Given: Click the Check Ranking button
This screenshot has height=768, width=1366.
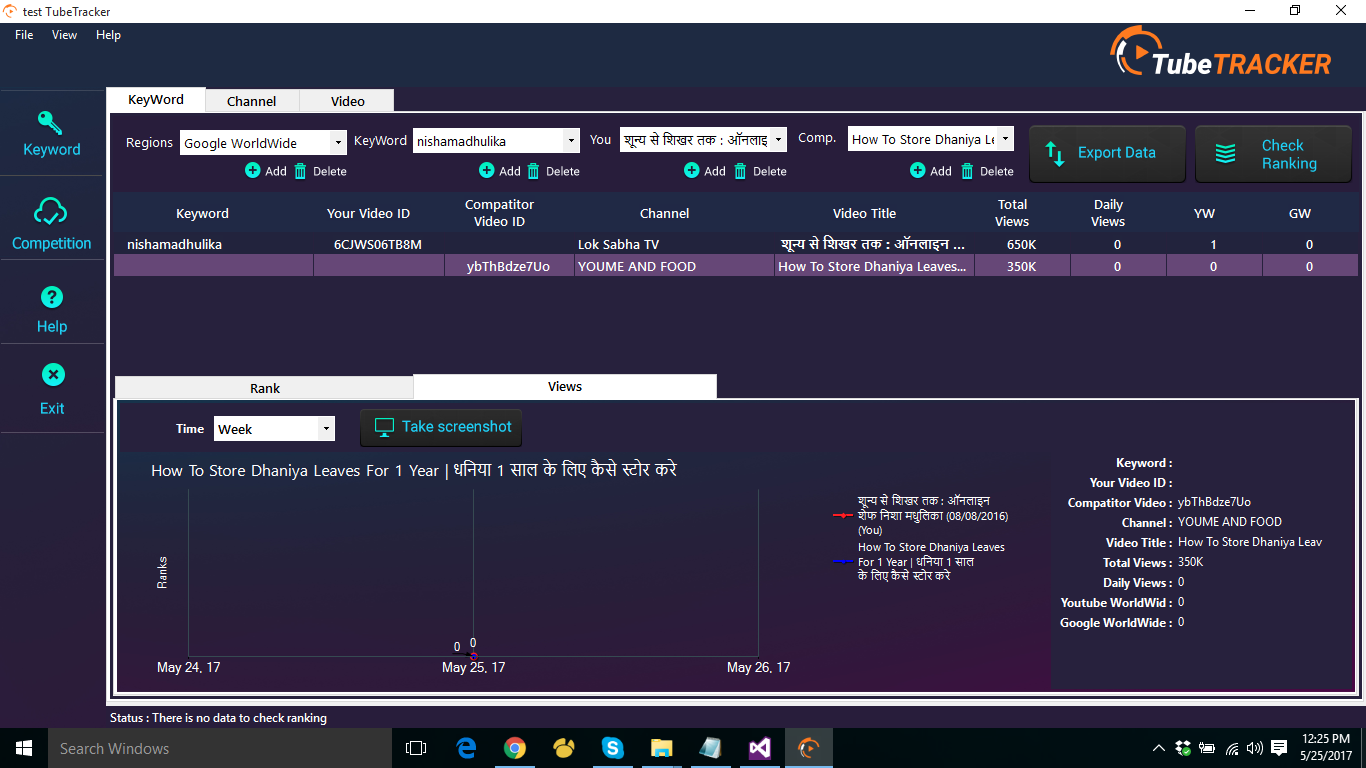Looking at the screenshot, I should pyautogui.click(x=1273, y=154).
